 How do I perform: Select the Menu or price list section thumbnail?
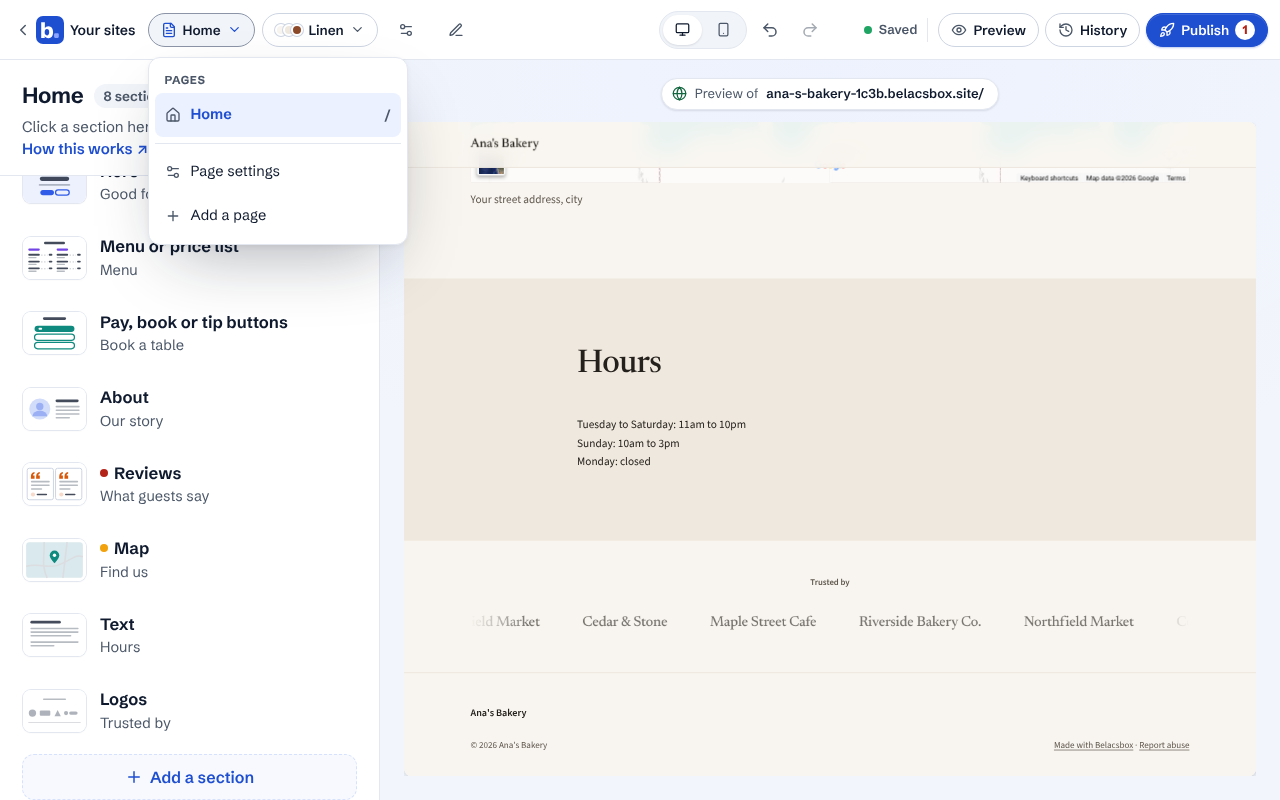tap(54, 258)
